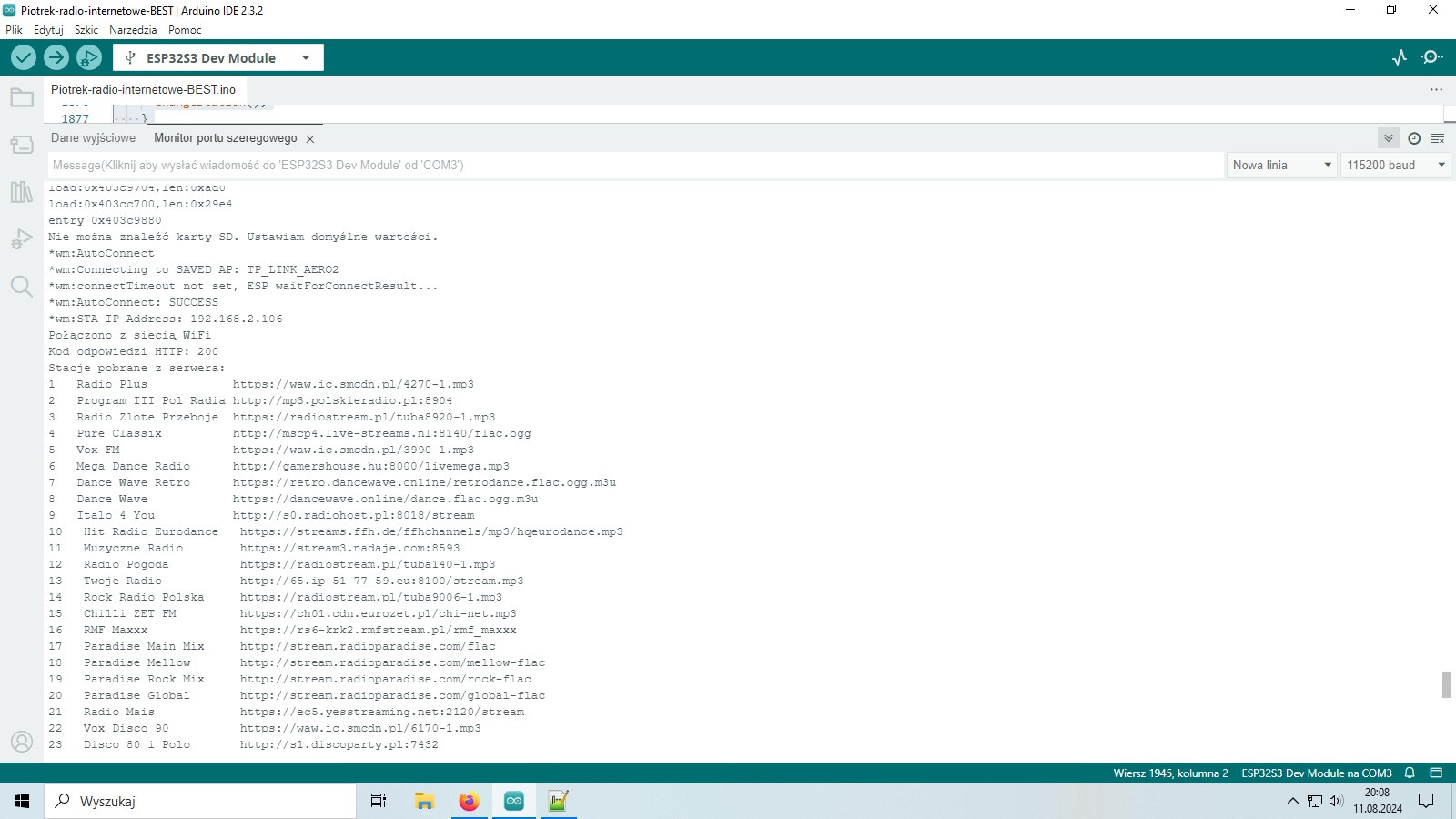Click the STA IP Address 192.168.2.106 line
This screenshot has height=819, width=1456.
(166, 318)
